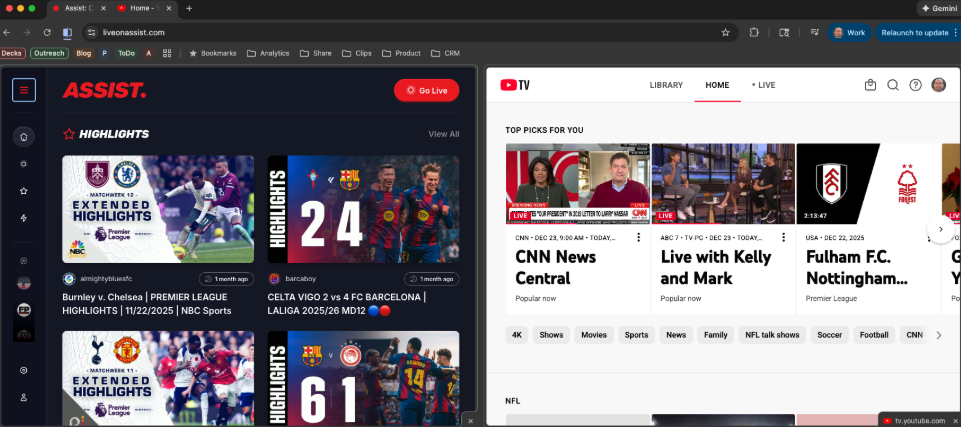Select the Sports filter chip
Image resolution: width=961 pixels, height=427 pixels.
coord(636,335)
